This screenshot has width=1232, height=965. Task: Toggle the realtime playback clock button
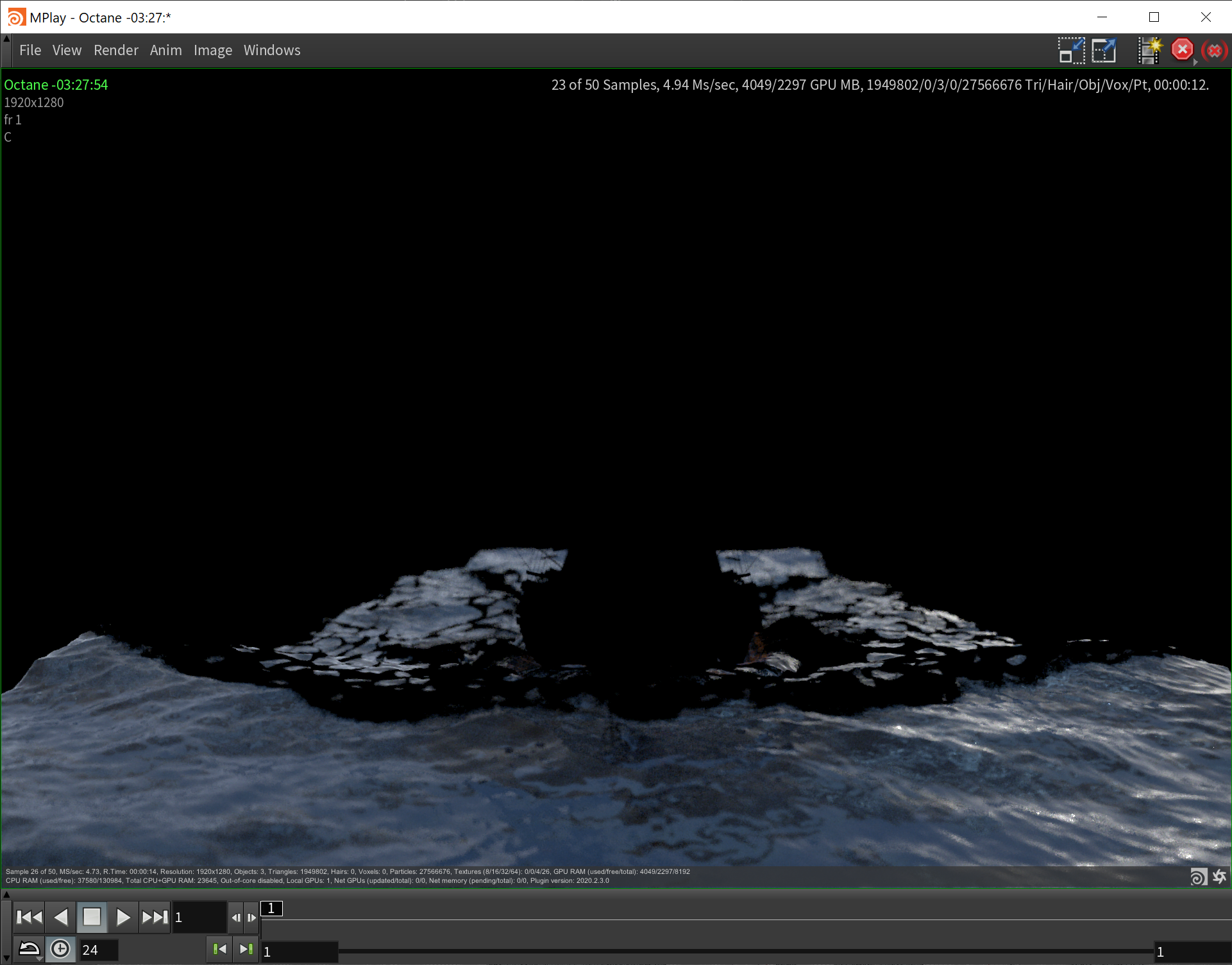coord(60,949)
